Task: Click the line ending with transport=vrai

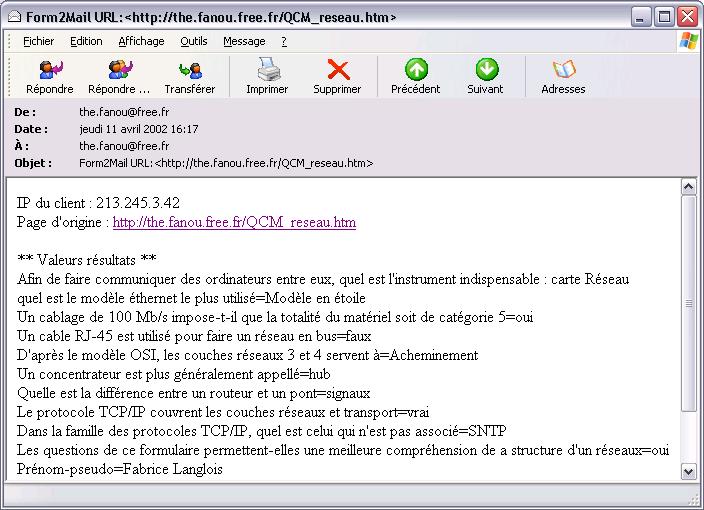Action: tap(223, 412)
